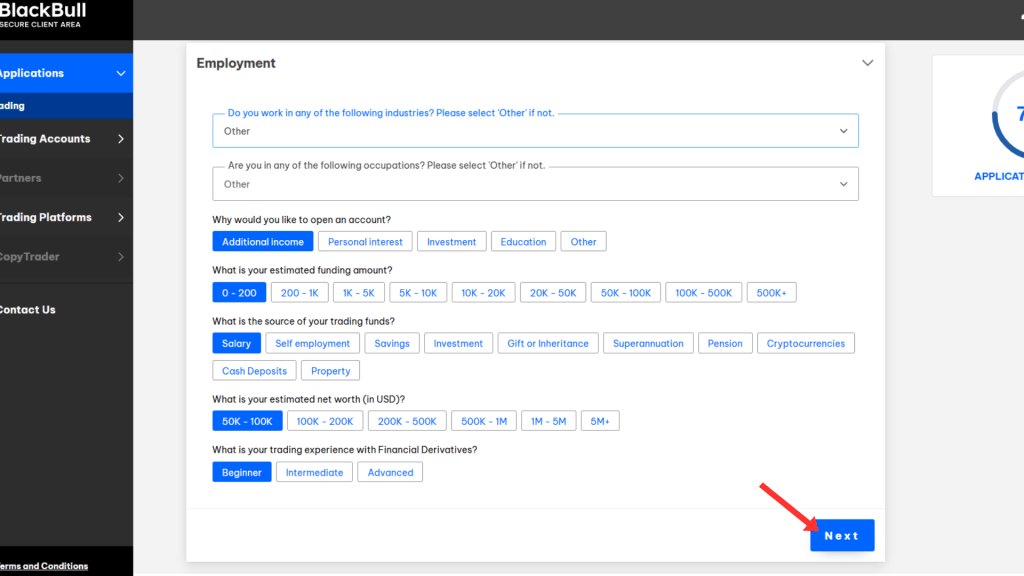Select Advanced trading experience level
1024x576 pixels.
pyautogui.click(x=389, y=471)
